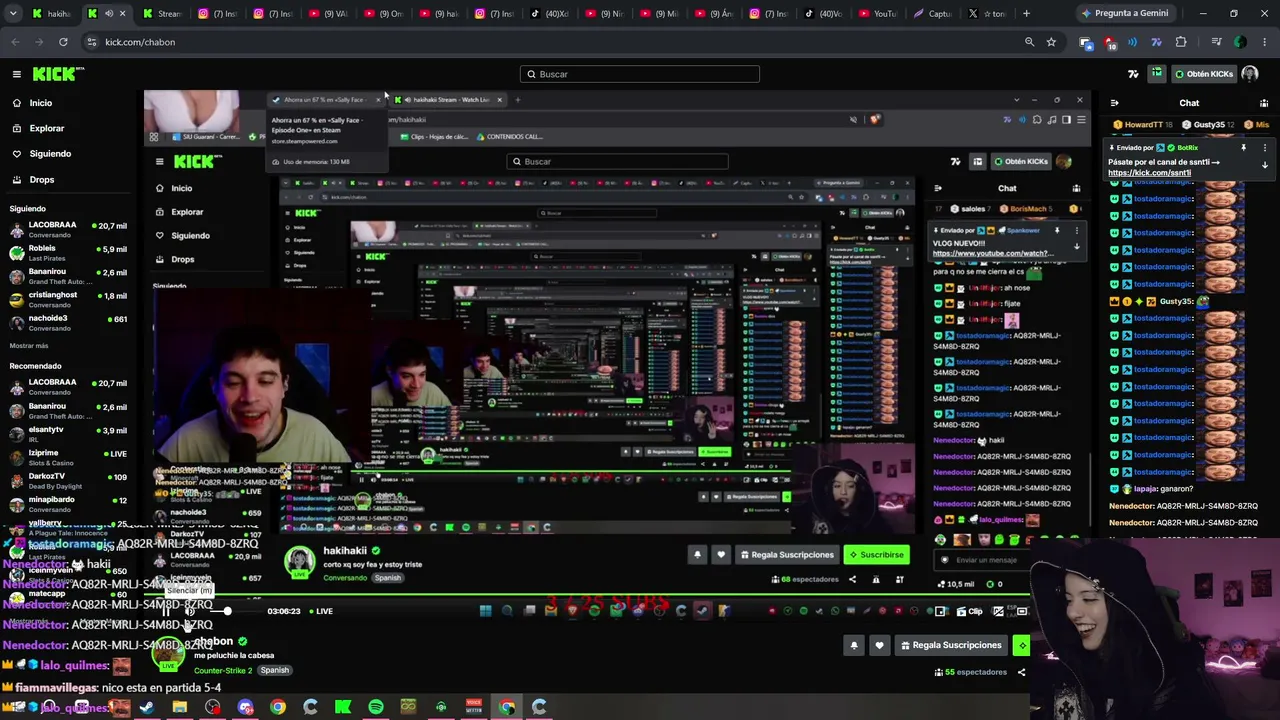Click the lapaja username in chat
The width and height of the screenshot is (1280, 720).
pyautogui.click(x=1146, y=489)
